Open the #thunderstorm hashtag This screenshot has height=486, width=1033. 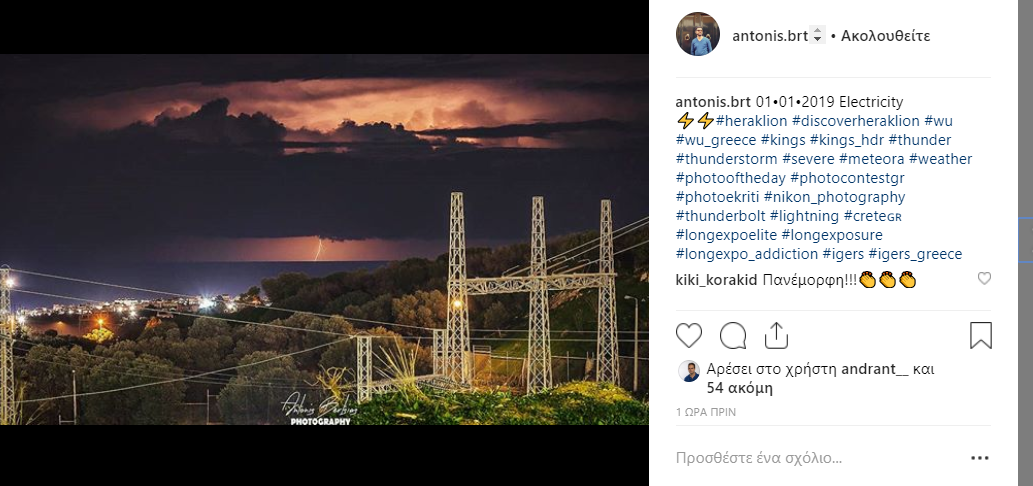[x=727, y=159]
